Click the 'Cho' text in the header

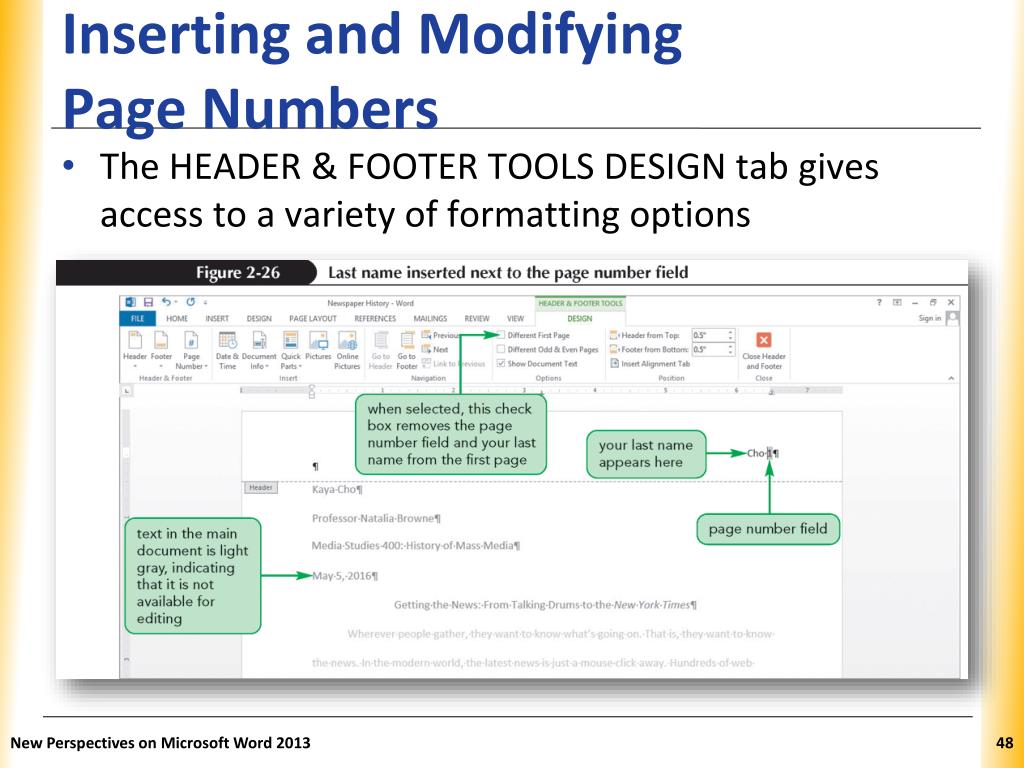click(x=756, y=453)
